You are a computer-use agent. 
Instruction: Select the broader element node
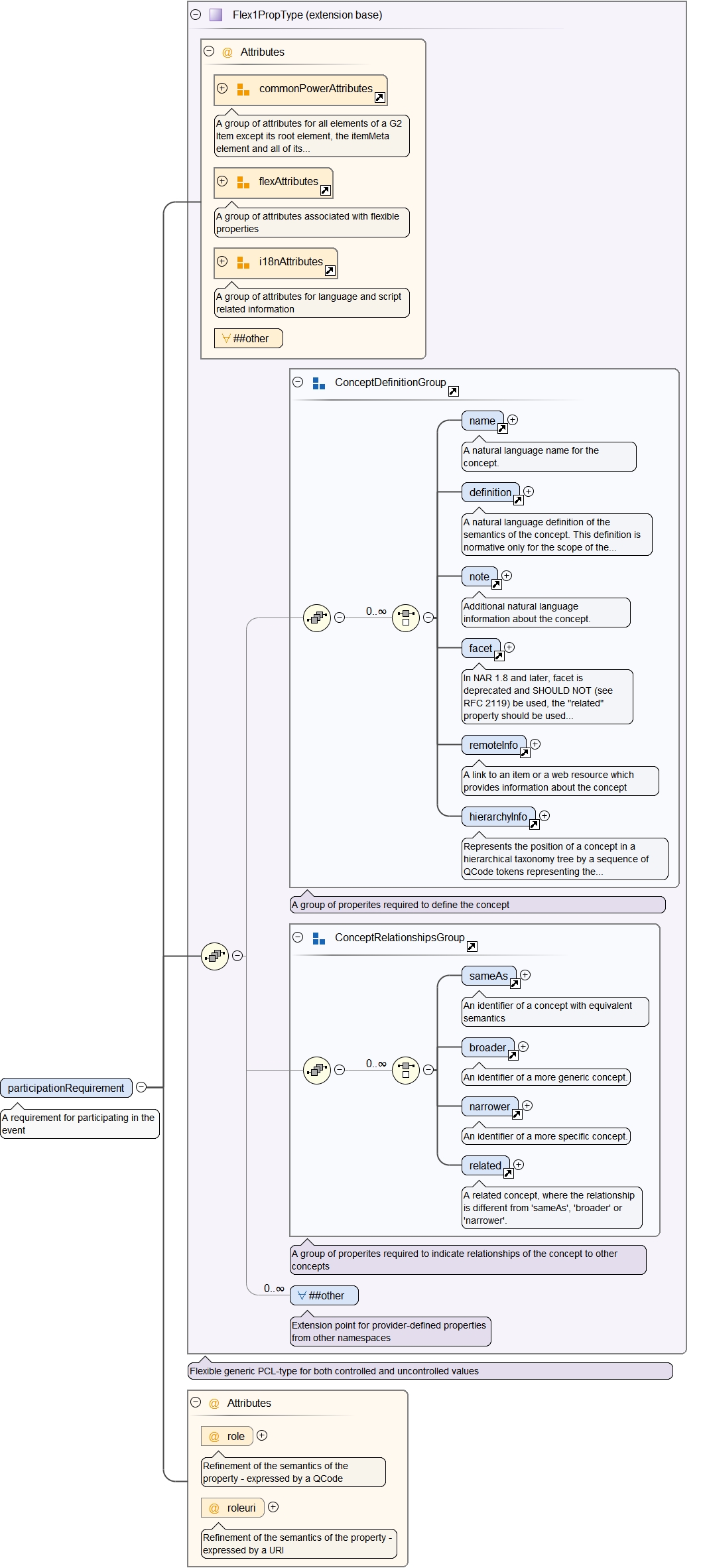pyautogui.click(x=487, y=1047)
